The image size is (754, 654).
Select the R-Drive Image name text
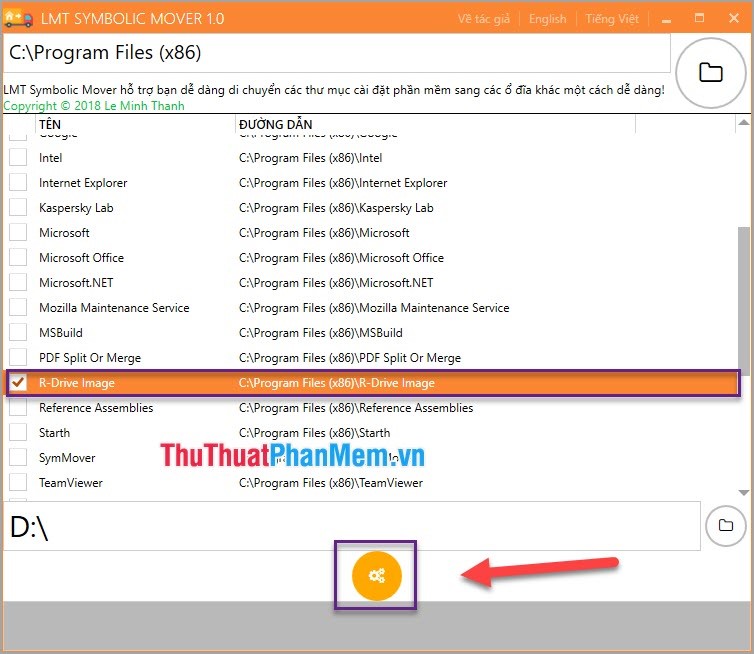click(x=76, y=383)
